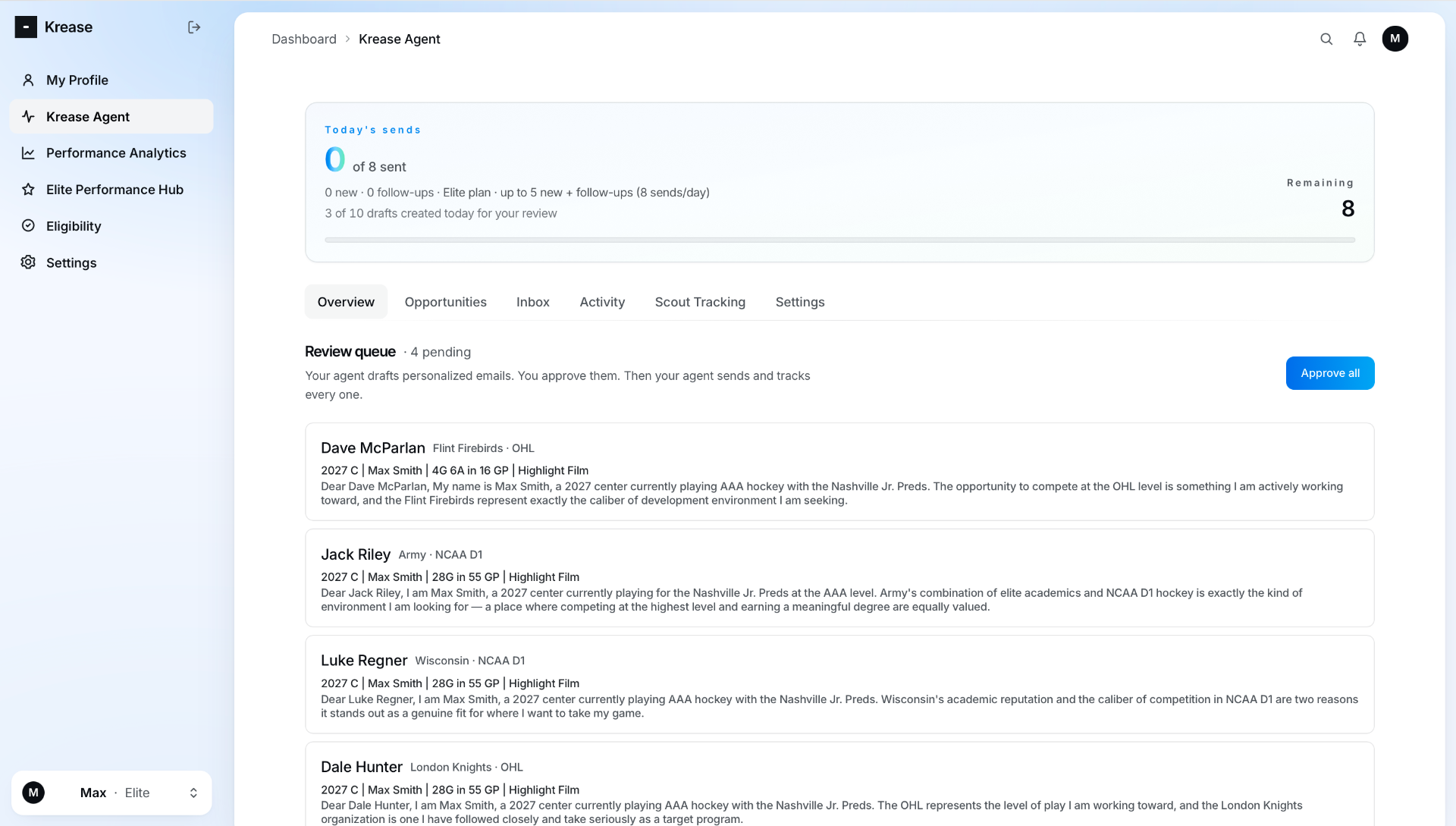Viewport: 1456px width, 826px height.
Task: Switch to the Activity tab
Action: click(x=602, y=302)
